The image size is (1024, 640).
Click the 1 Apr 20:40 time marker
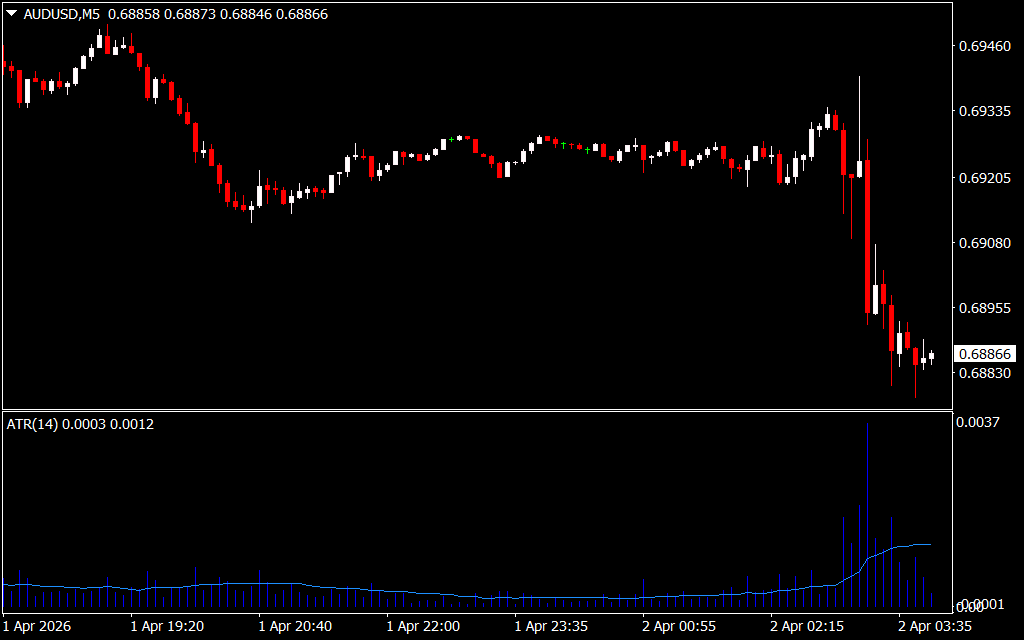pyautogui.click(x=295, y=626)
